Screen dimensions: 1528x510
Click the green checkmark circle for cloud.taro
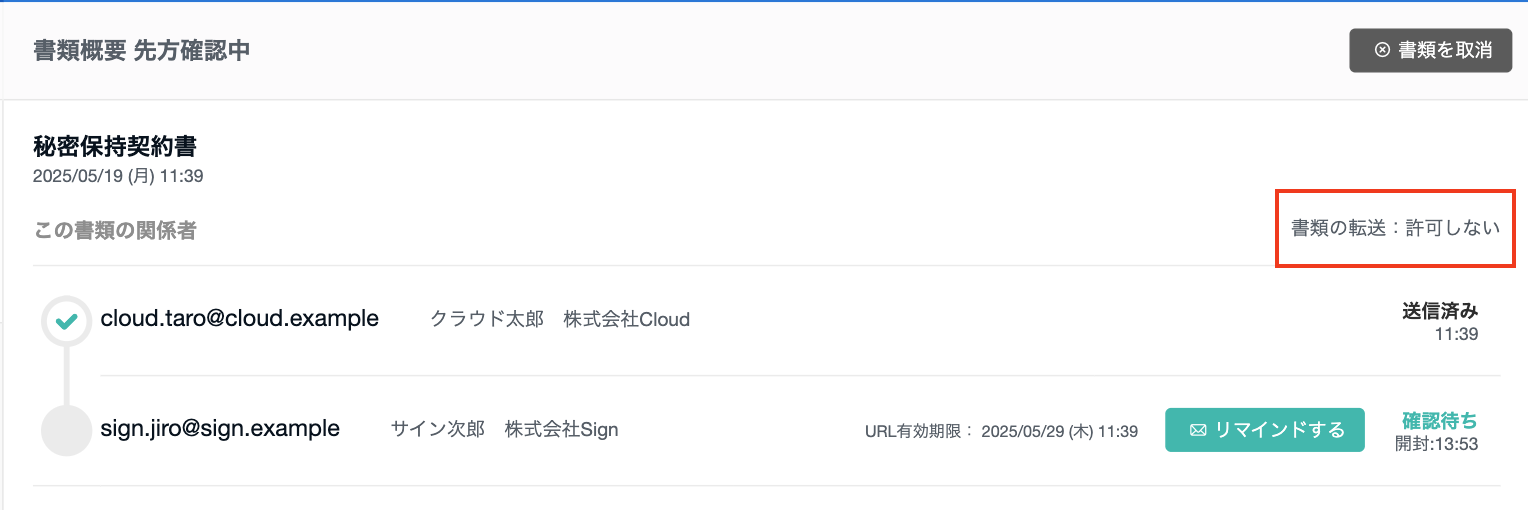[67, 321]
